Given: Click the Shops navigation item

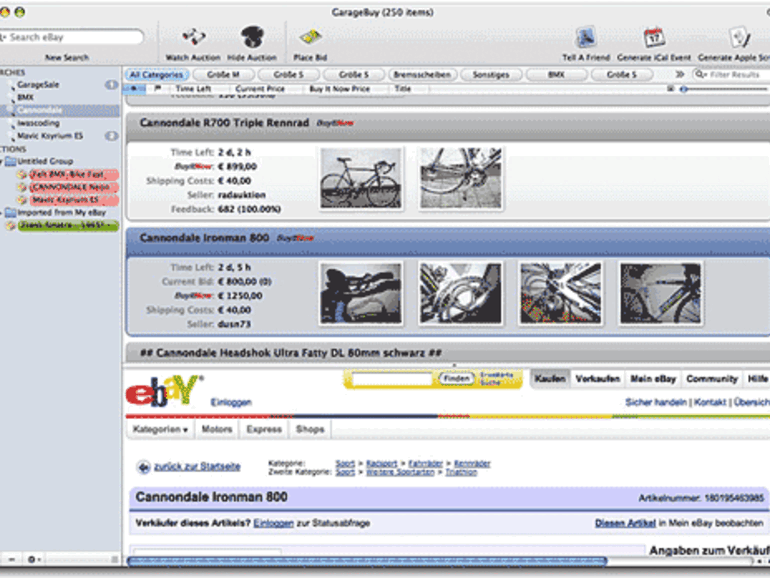Looking at the screenshot, I should pos(310,429).
